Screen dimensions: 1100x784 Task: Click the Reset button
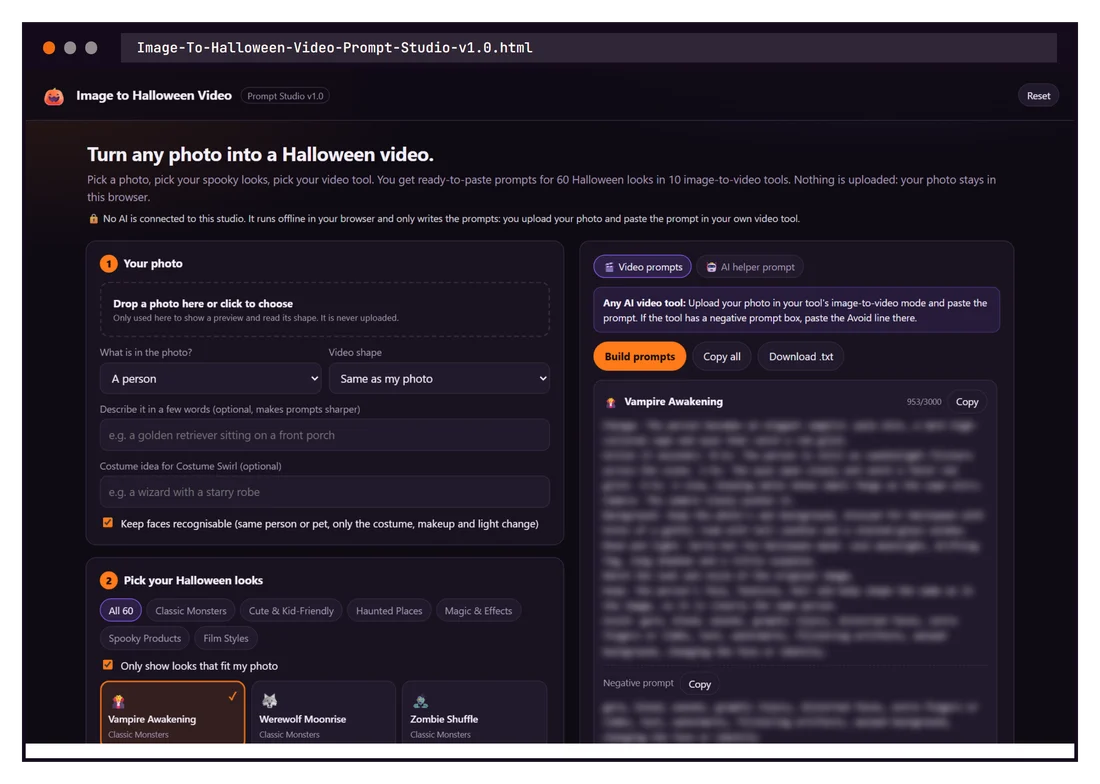point(1038,96)
